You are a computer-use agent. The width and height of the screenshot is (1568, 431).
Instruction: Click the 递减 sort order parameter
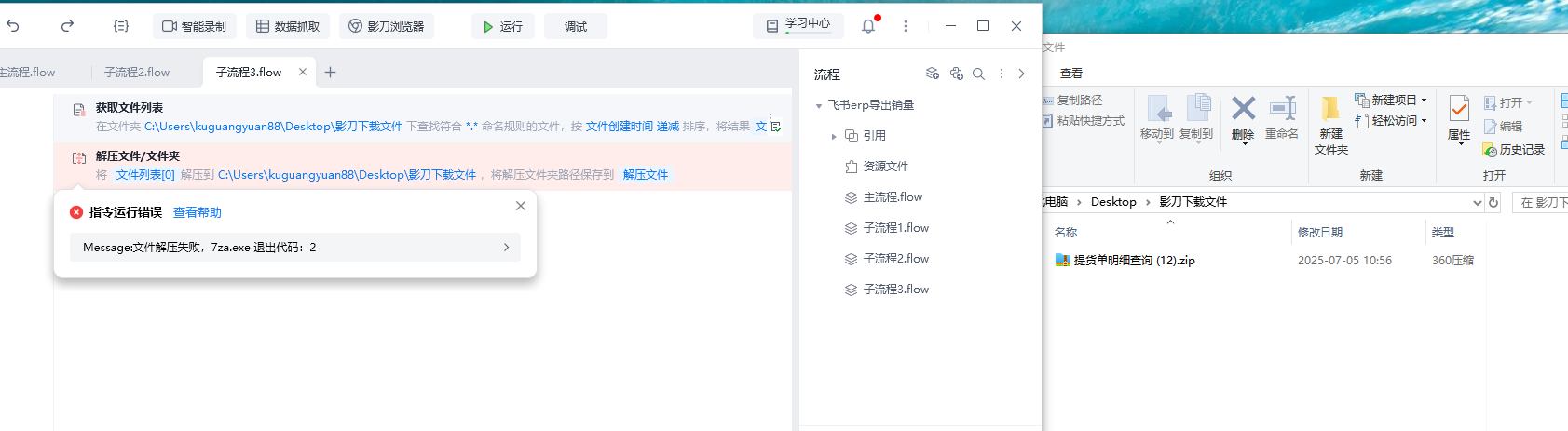668,127
